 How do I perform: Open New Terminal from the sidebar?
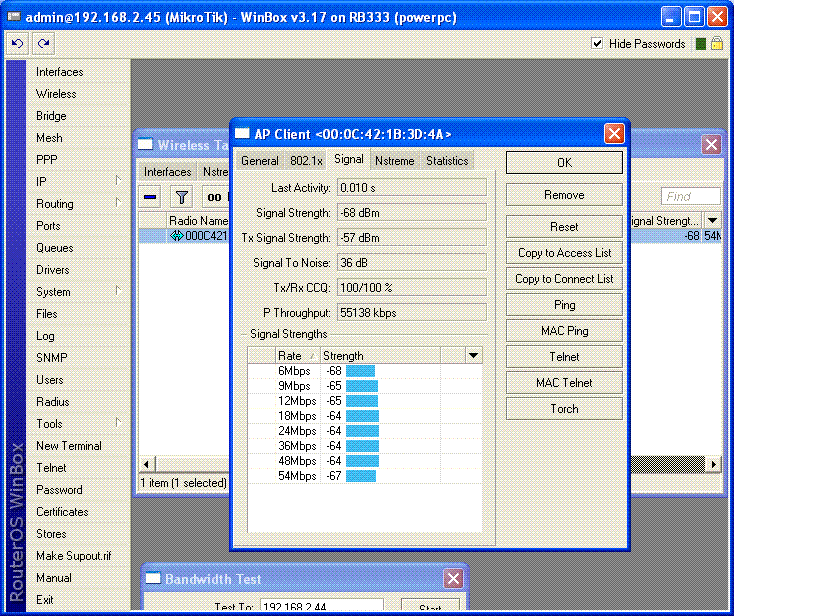click(69, 446)
